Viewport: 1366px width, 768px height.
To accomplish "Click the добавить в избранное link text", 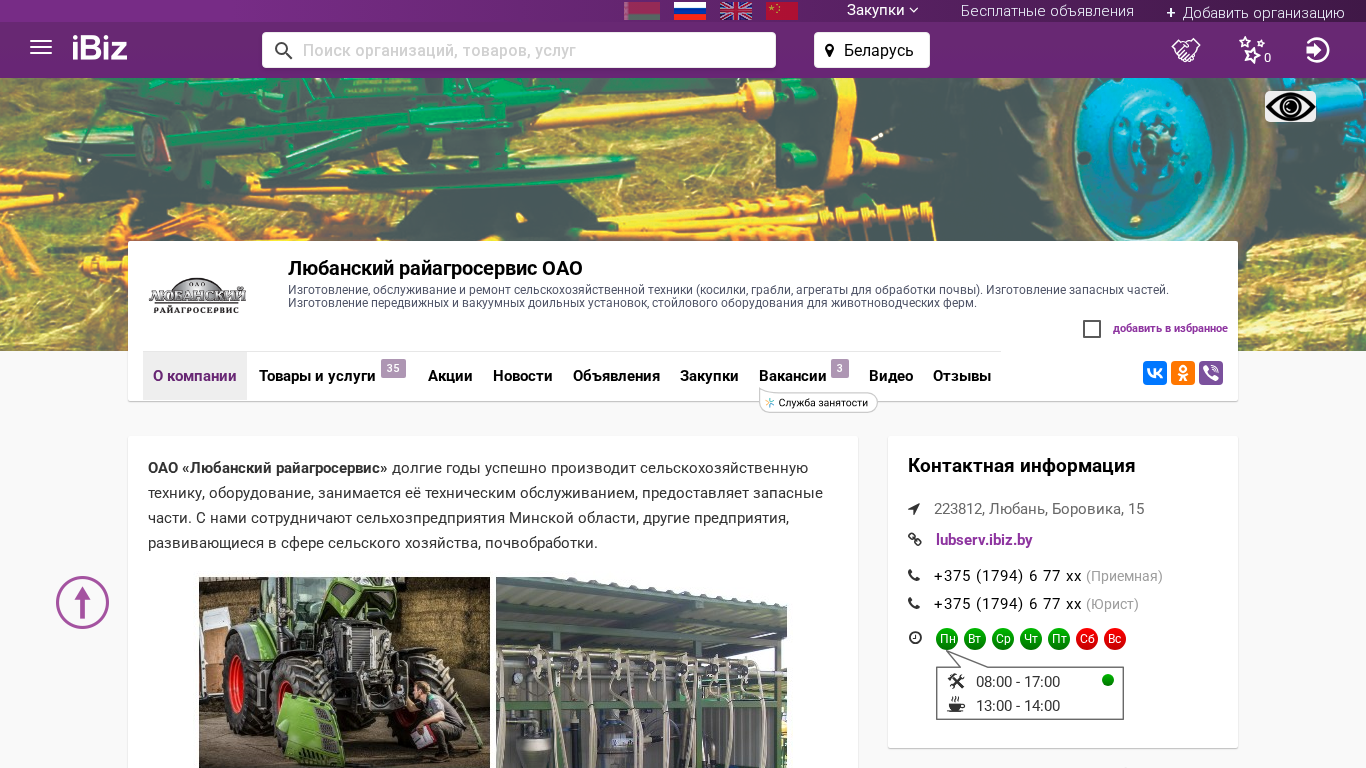I will (x=1170, y=329).
